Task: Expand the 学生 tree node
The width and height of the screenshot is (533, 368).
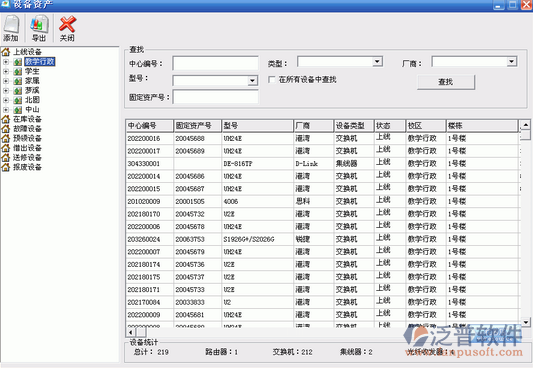Action: [6, 72]
